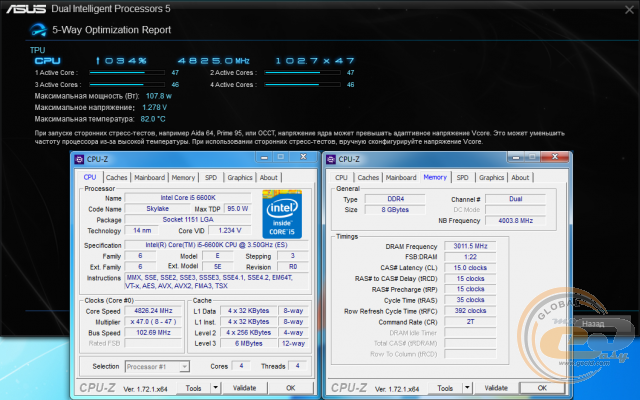Viewport: 640px width, 400px height.
Task: Open About tab in right CPU-Z
Action: tap(520, 178)
